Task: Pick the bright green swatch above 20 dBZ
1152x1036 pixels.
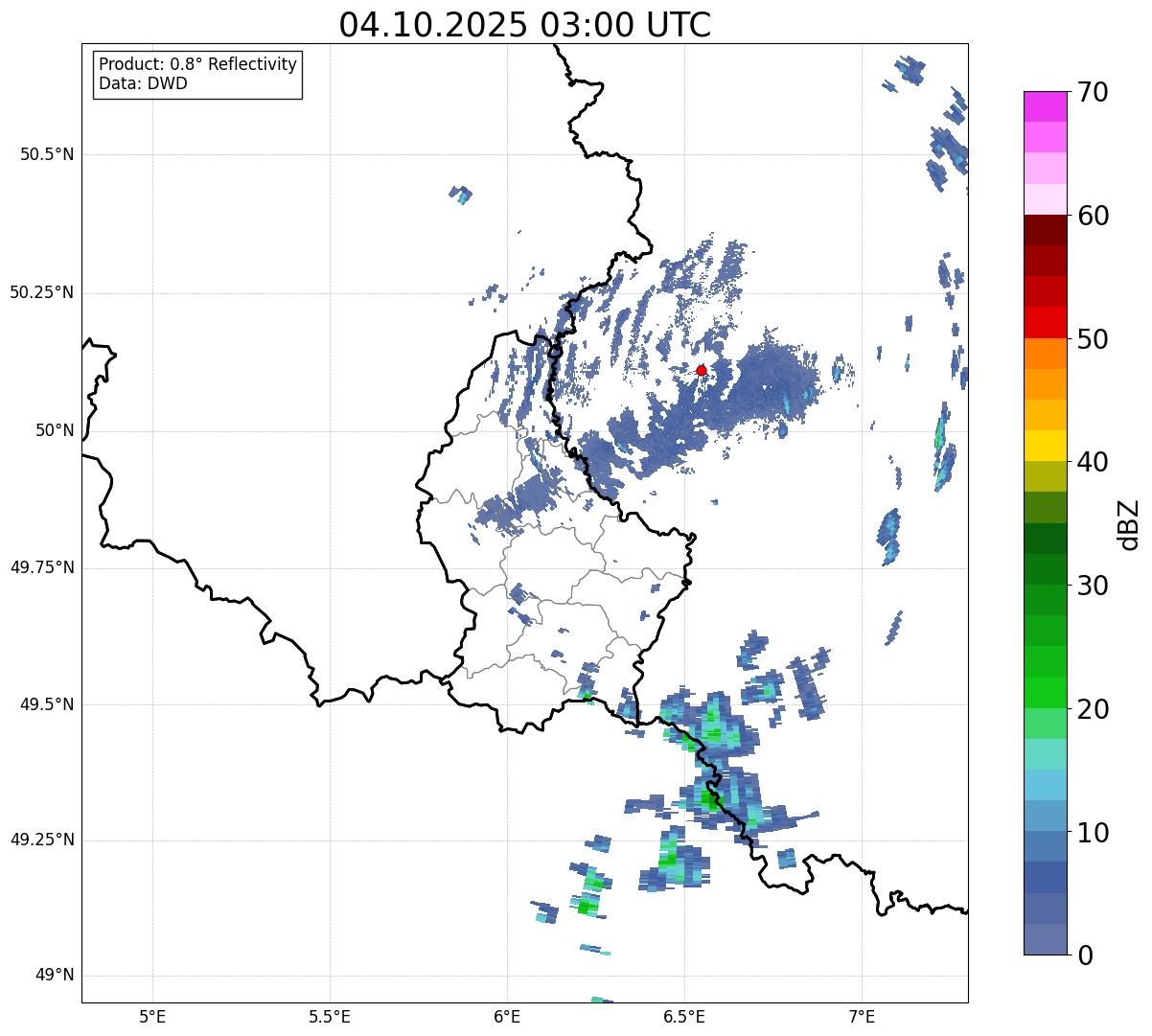Action: coord(1045,692)
